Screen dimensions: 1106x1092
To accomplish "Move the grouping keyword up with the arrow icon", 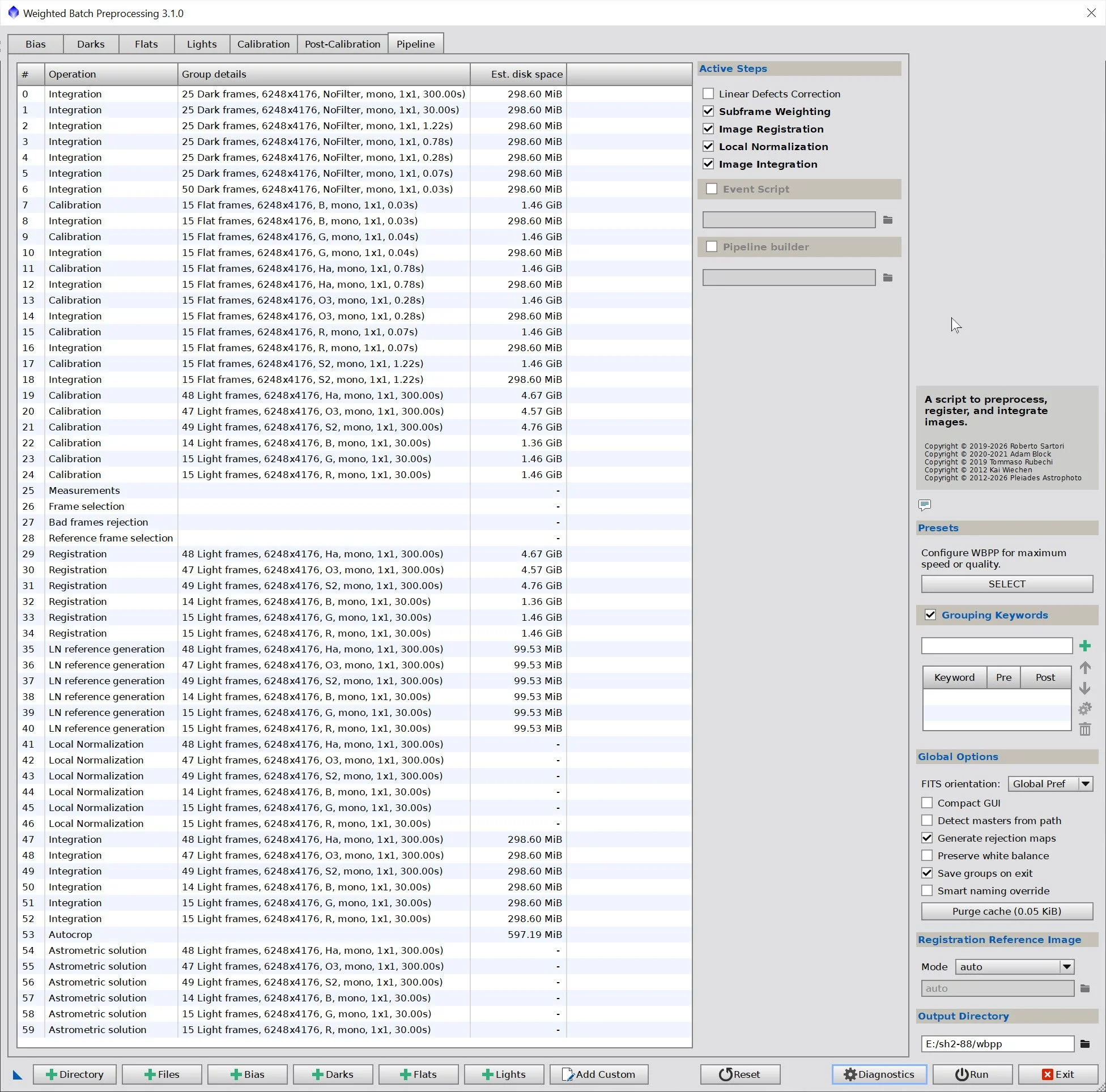I will pyautogui.click(x=1084, y=668).
